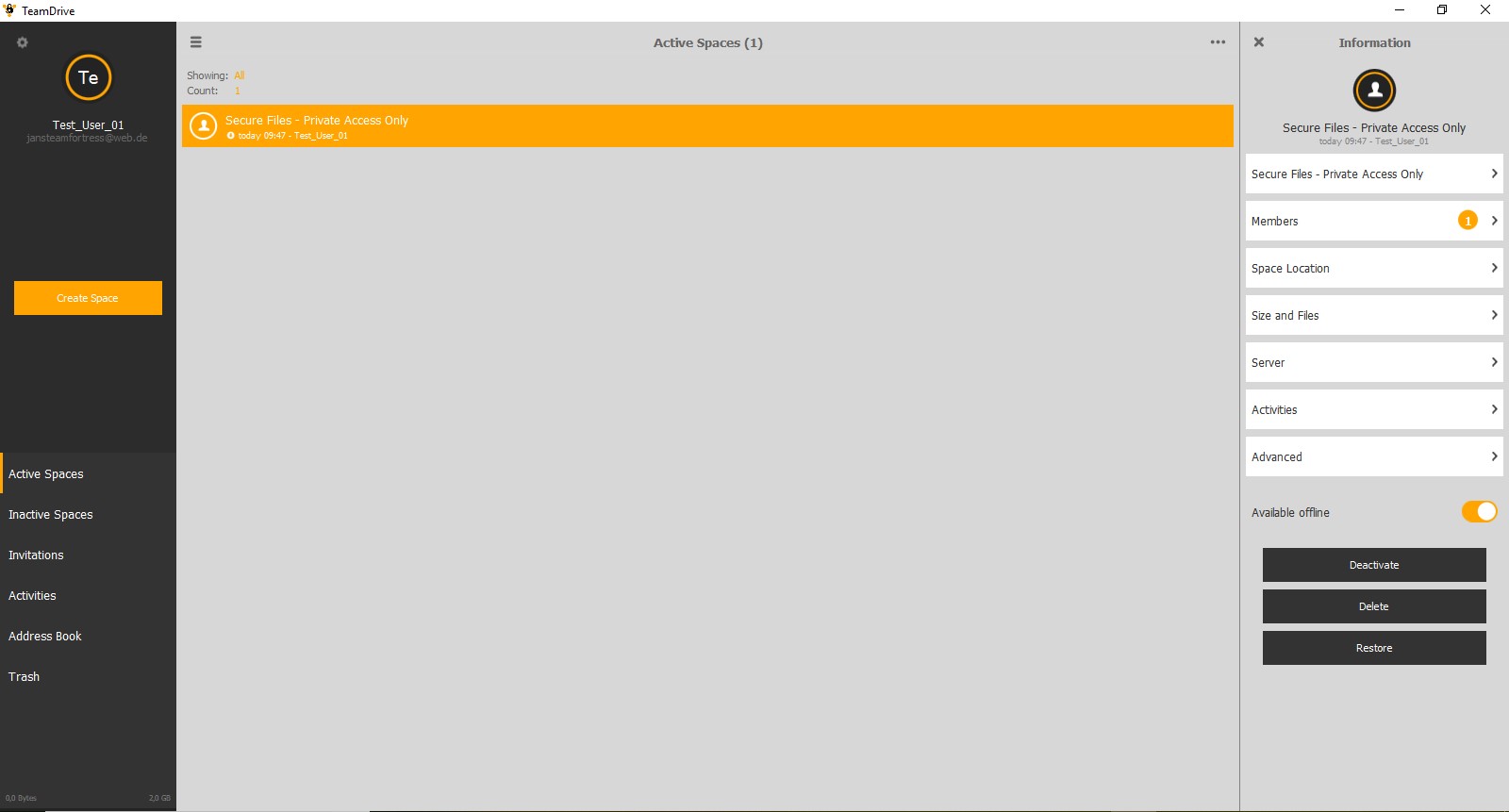Expand the Members row chevron
This screenshot has width=1509, height=812.
pyautogui.click(x=1494, y=221)
